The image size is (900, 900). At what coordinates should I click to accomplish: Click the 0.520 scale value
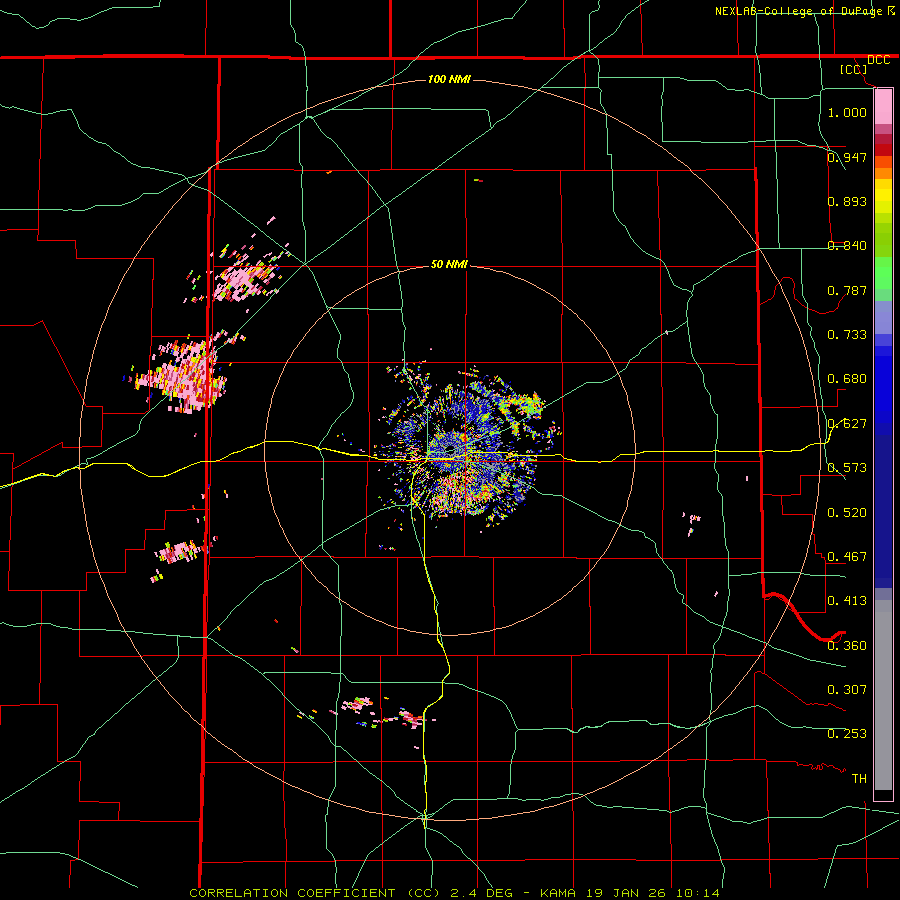point(847,513)
